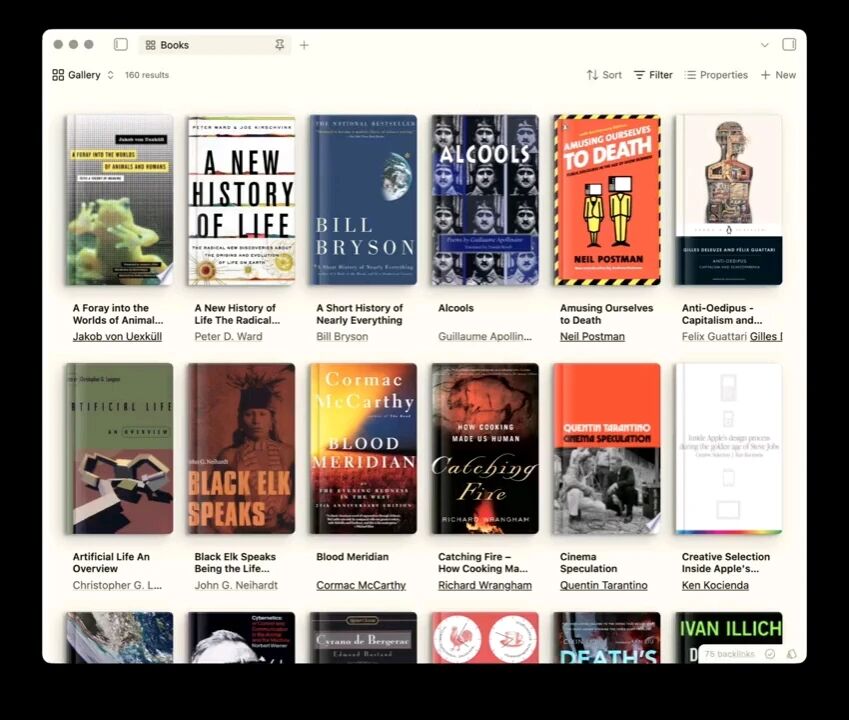Open the Properties menu
Screen dimensions: 849x720
tap(716, 75)
